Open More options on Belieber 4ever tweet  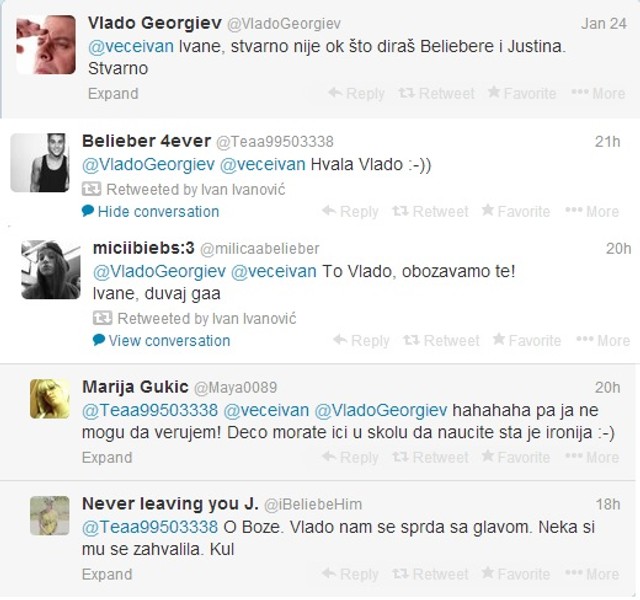592,211
